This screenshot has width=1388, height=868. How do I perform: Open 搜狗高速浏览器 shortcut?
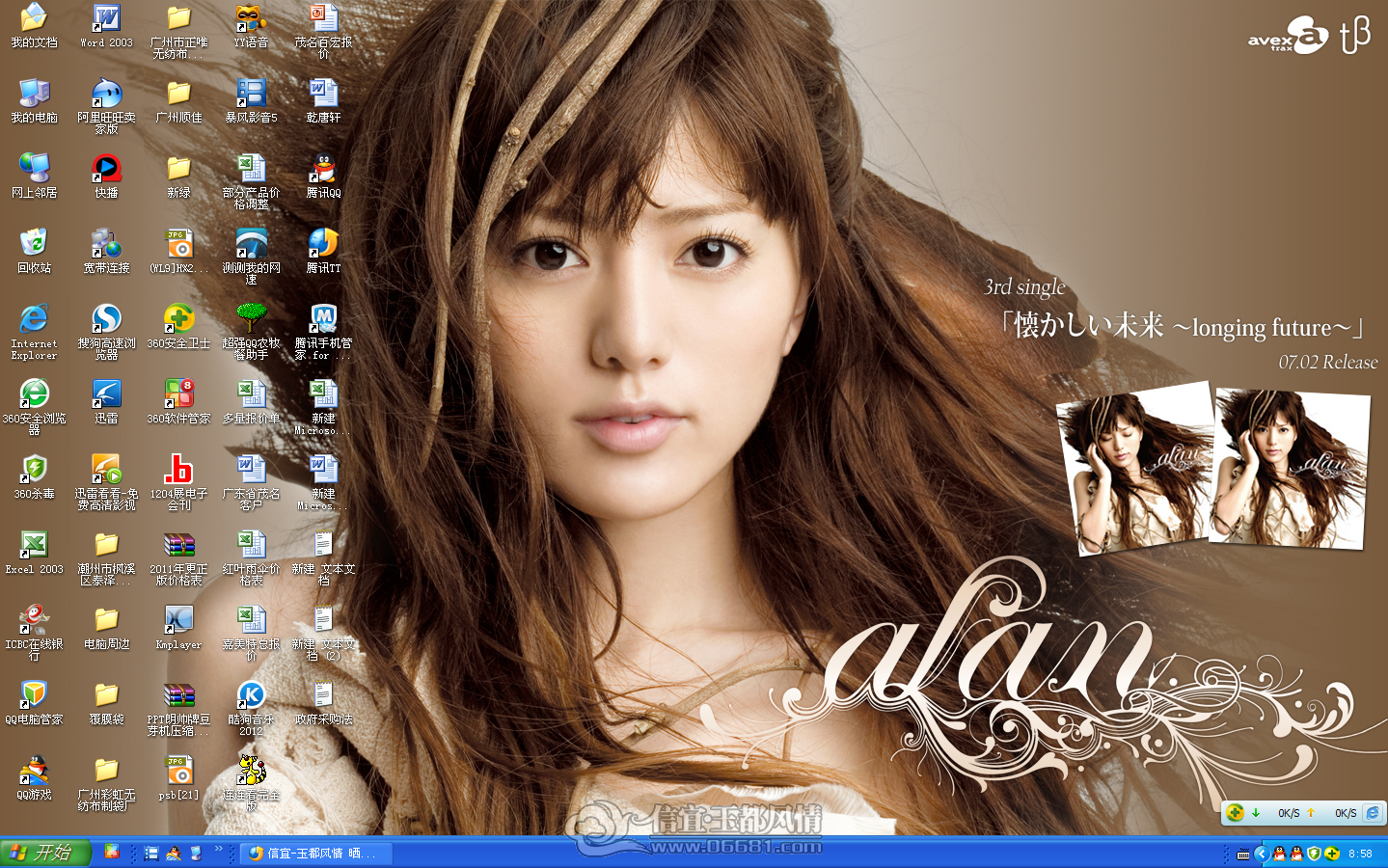[x=106, y=333]
